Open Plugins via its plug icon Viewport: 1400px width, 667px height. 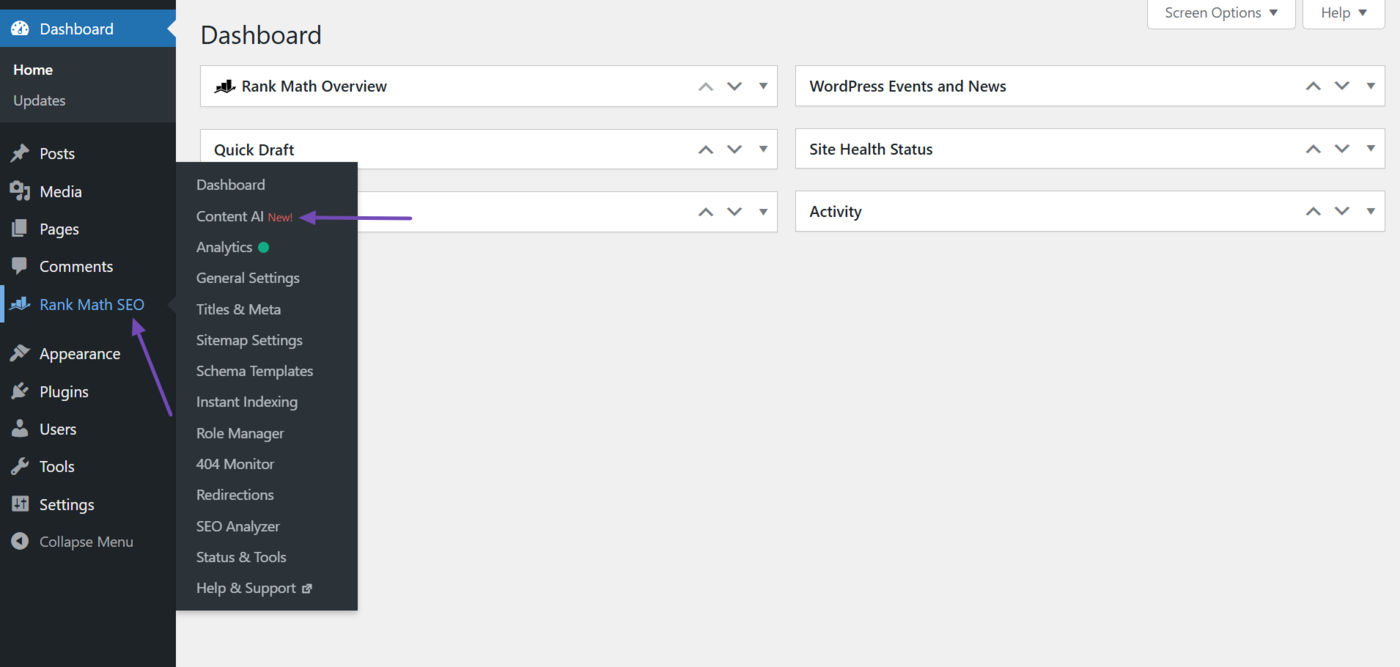point(22,391)
